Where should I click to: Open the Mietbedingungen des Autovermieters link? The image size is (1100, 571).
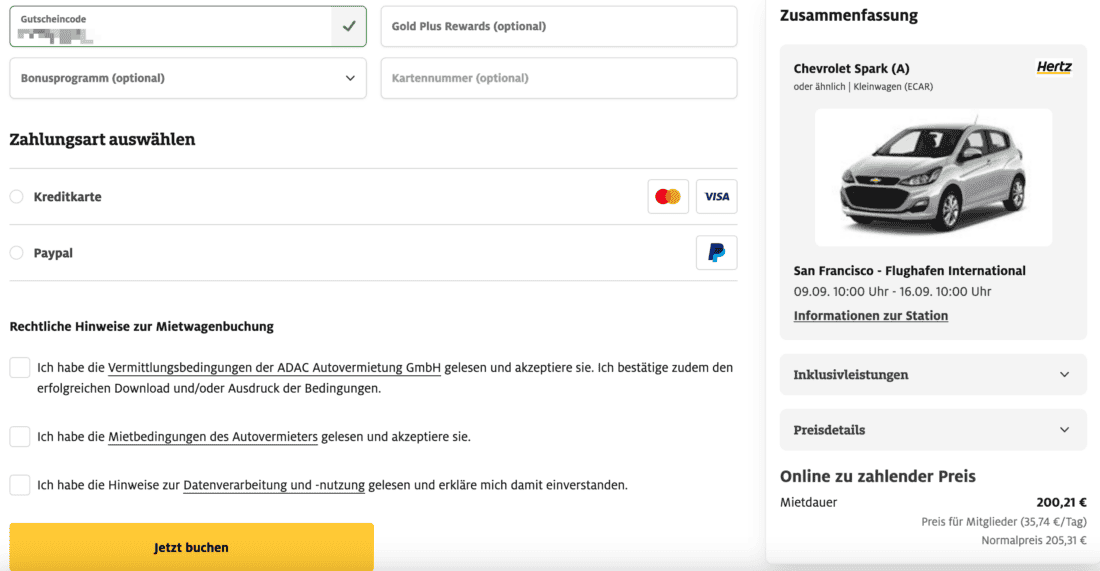click(x=212, y=437)
